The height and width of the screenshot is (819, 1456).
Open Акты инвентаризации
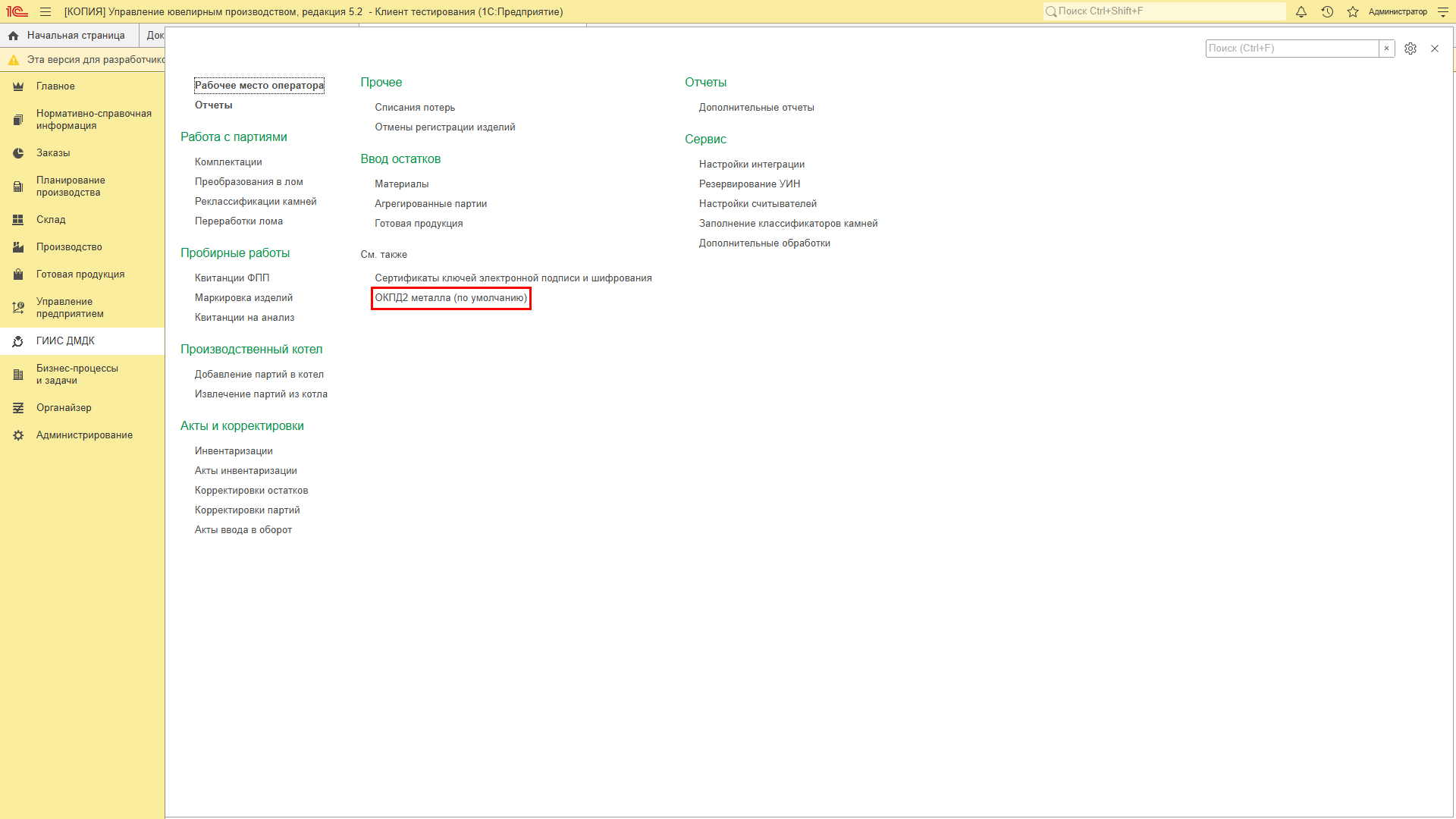point(246,471)
